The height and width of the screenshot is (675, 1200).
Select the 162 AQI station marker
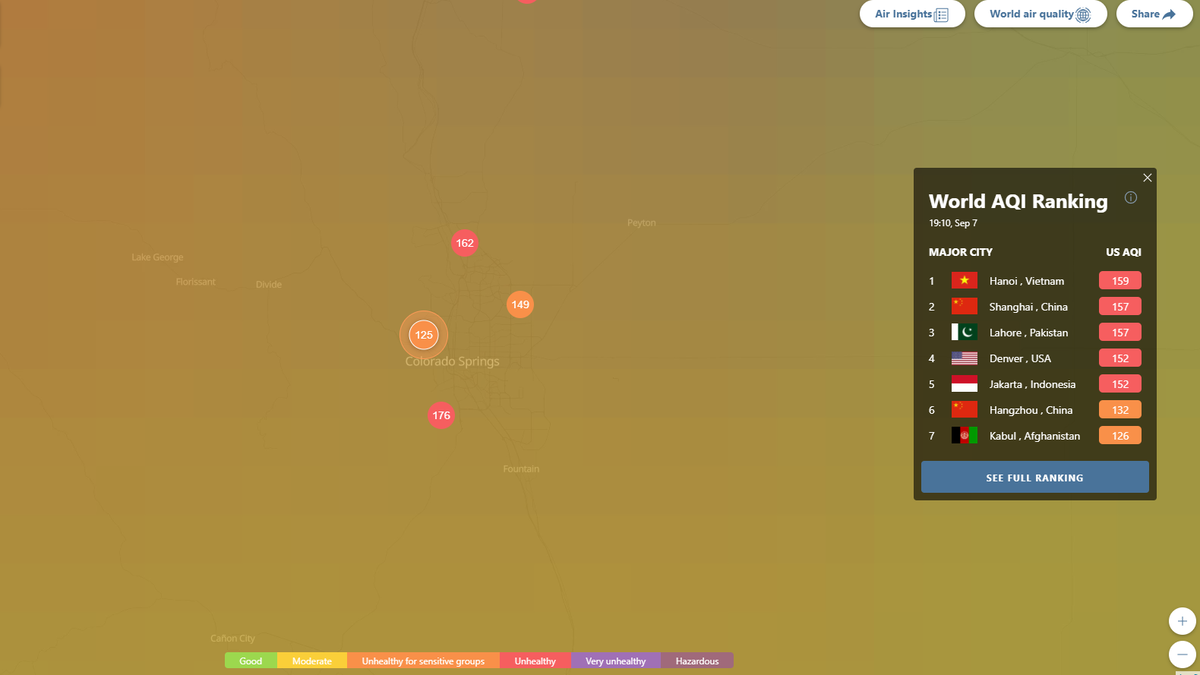click(x=464, y=243)
